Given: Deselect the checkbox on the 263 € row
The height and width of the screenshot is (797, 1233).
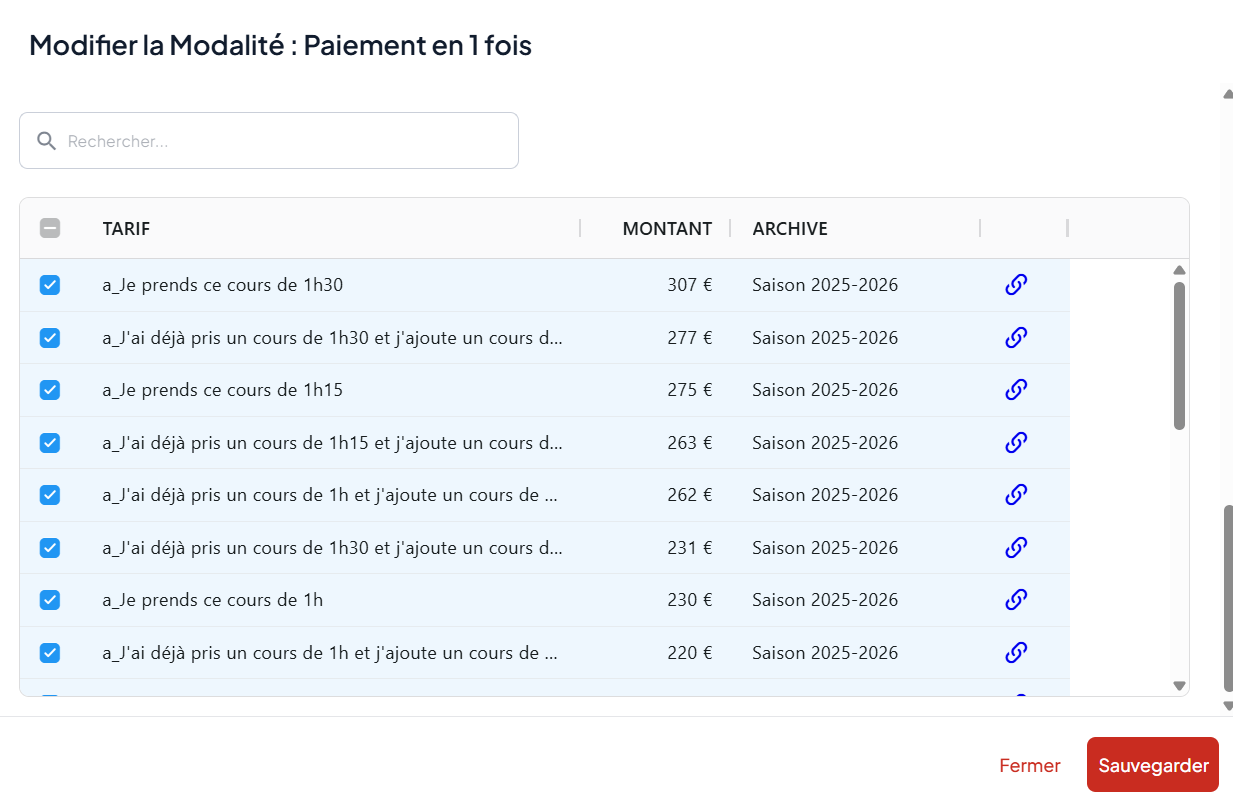Looking at the screenshot, I should 50,442.
